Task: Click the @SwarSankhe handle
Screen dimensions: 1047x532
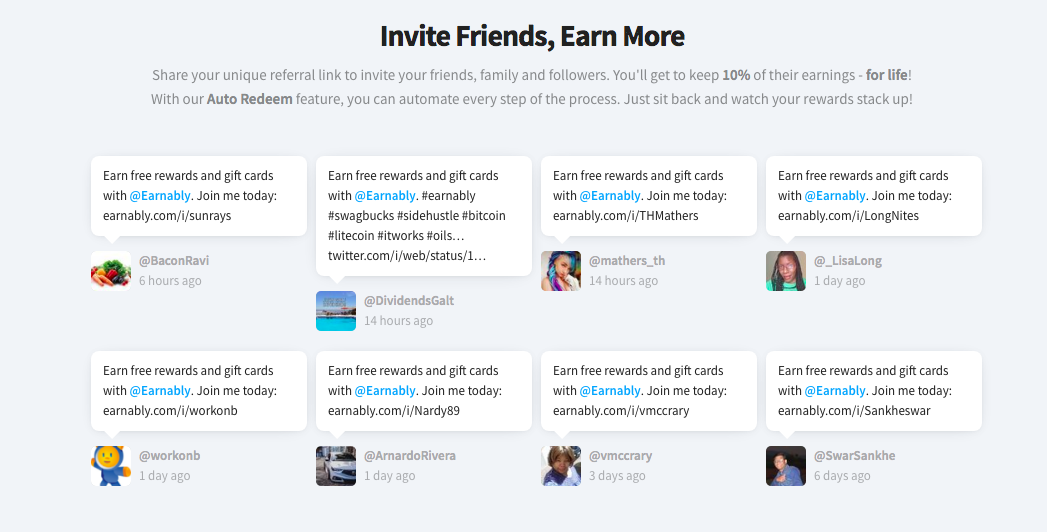Action: pyautogui.click(x=855, y=456)
